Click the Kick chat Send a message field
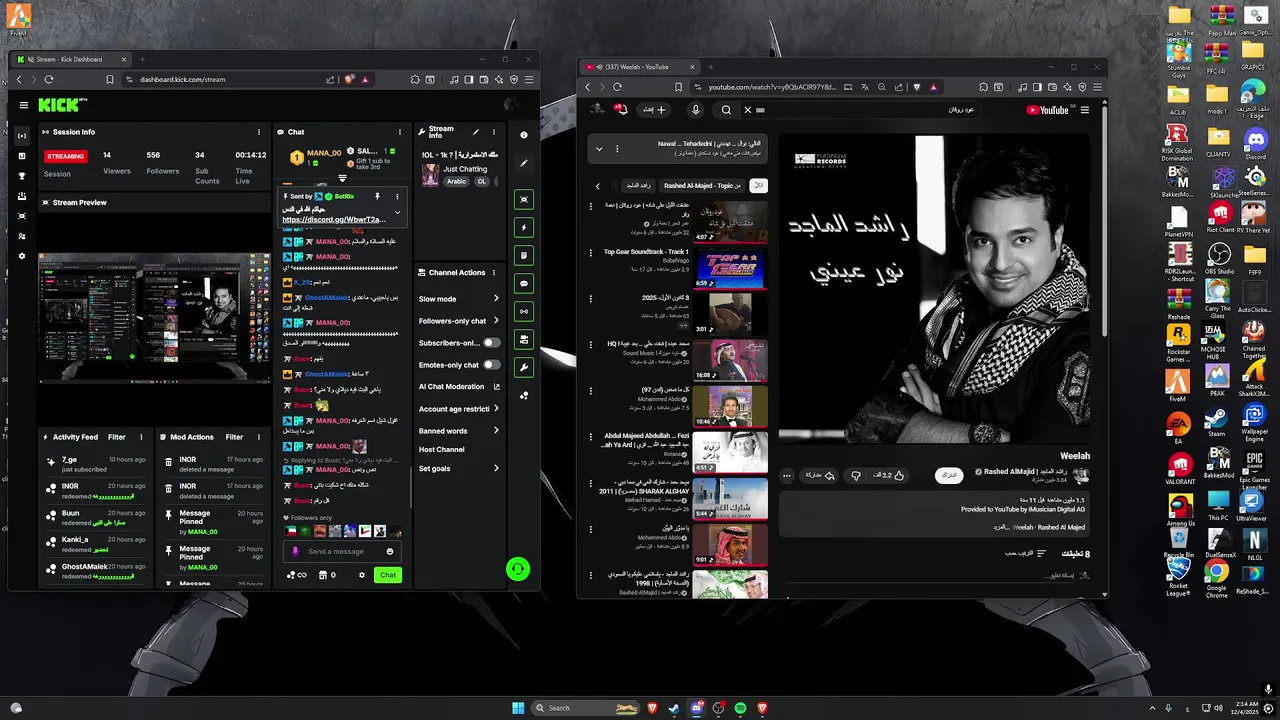The image size is (1280, 720). (x=341, y=551)
